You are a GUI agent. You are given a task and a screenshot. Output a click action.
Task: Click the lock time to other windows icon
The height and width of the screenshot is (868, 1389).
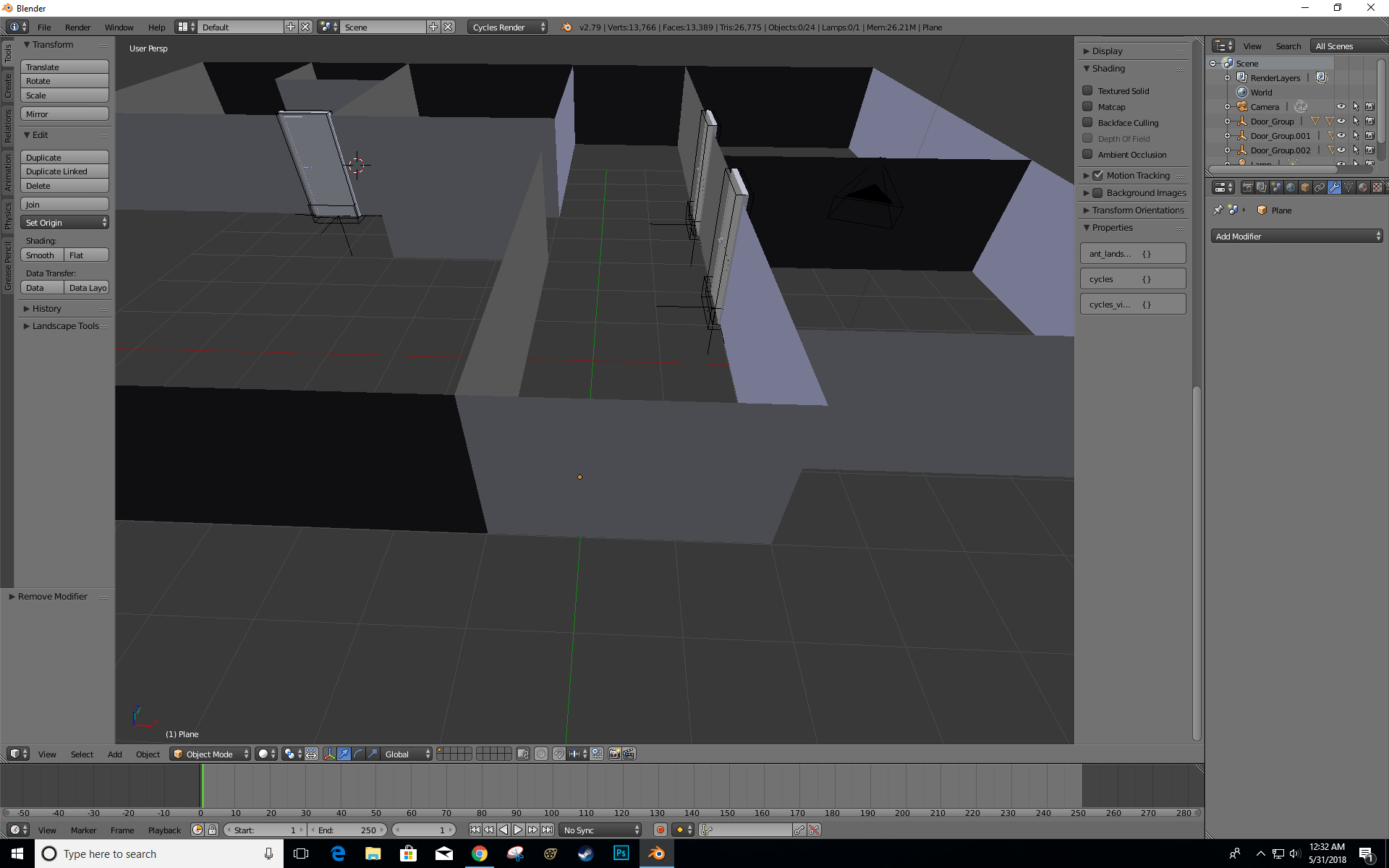point(212,830)
